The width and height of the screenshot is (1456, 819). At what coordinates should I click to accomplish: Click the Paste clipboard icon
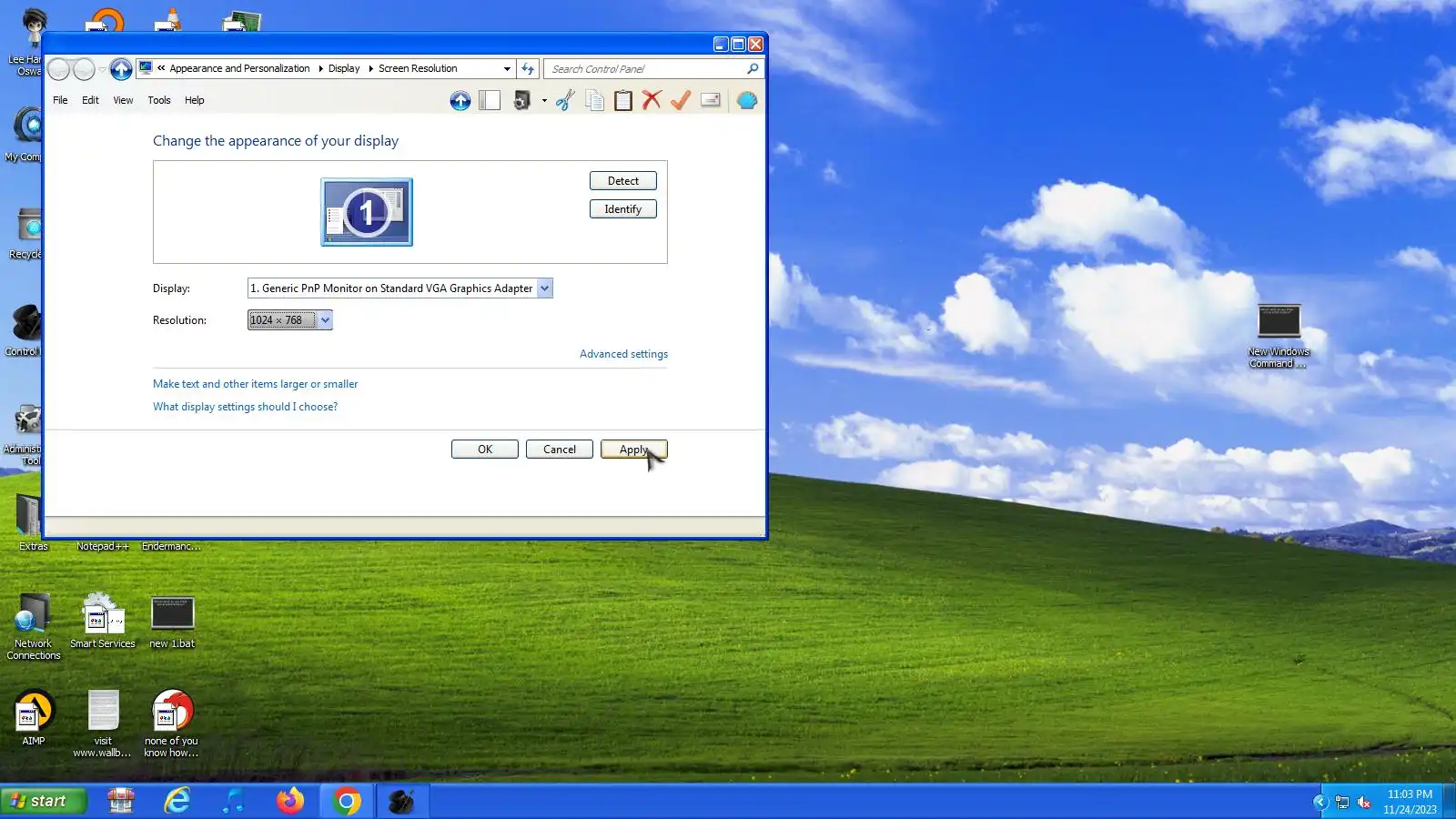[623, 101]
